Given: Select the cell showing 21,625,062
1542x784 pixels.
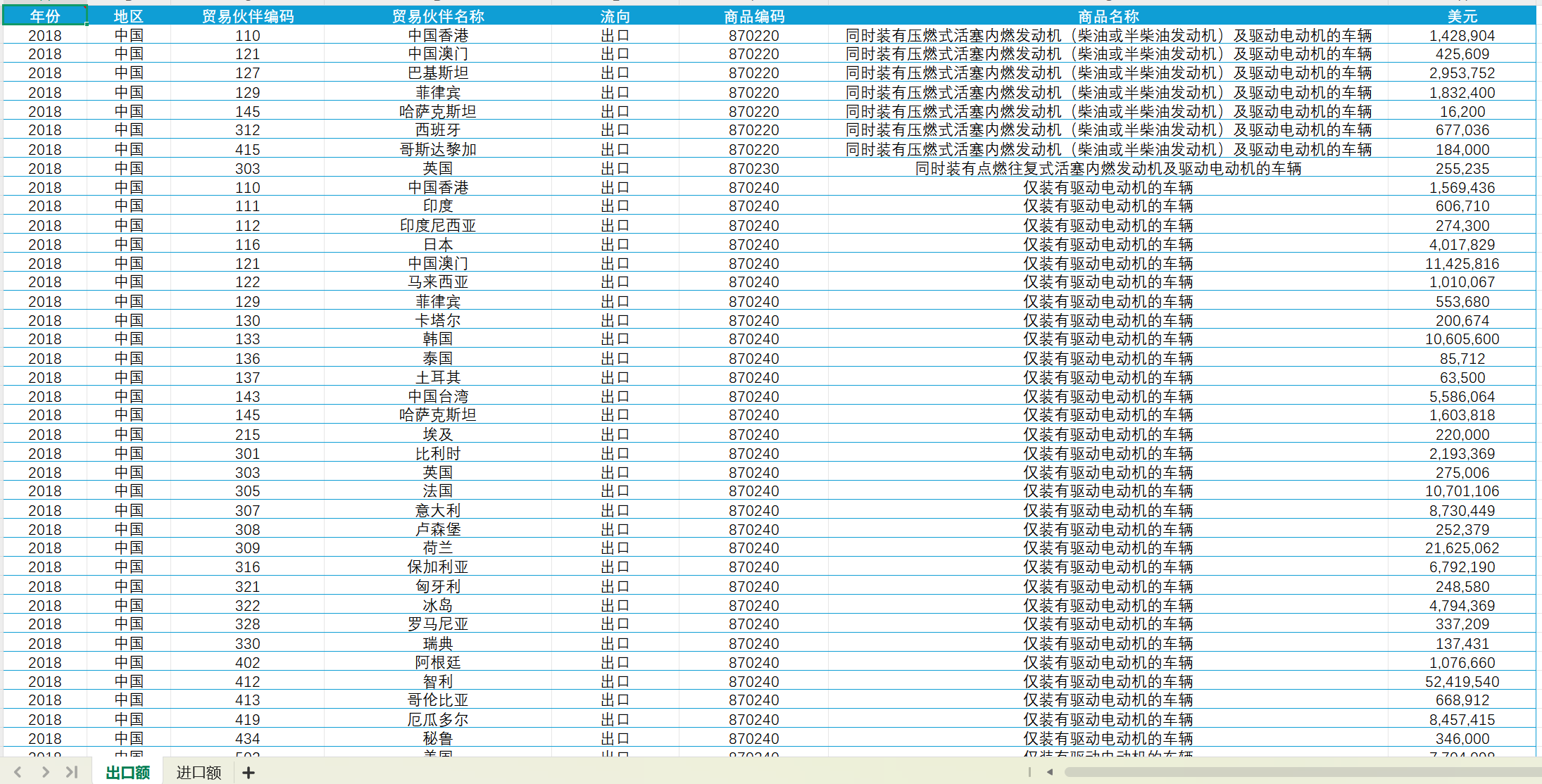Looking at the screenshot, I should pyautogui.click(x=1462, y=548).
